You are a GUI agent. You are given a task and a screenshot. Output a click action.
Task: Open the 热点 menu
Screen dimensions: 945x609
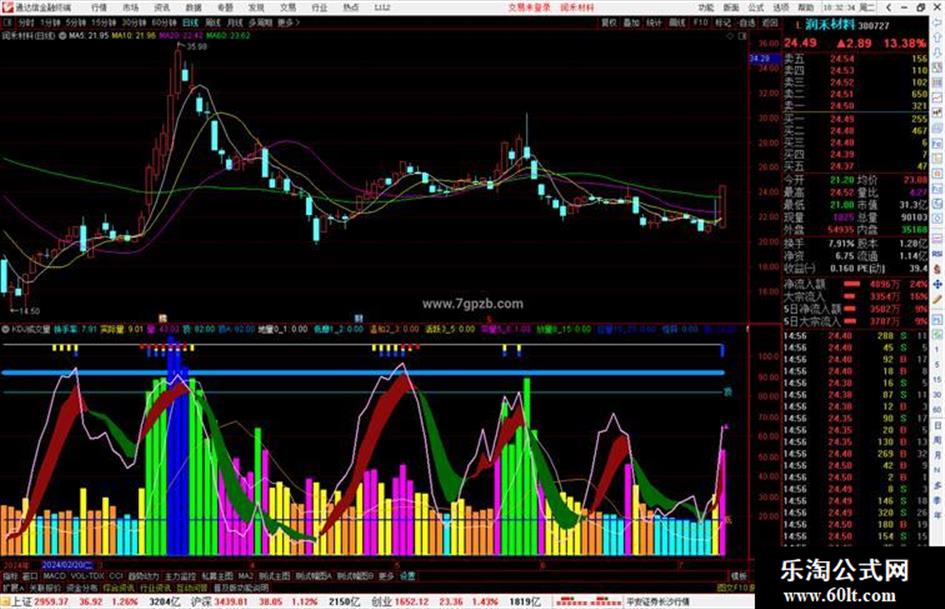click(350, 7)
